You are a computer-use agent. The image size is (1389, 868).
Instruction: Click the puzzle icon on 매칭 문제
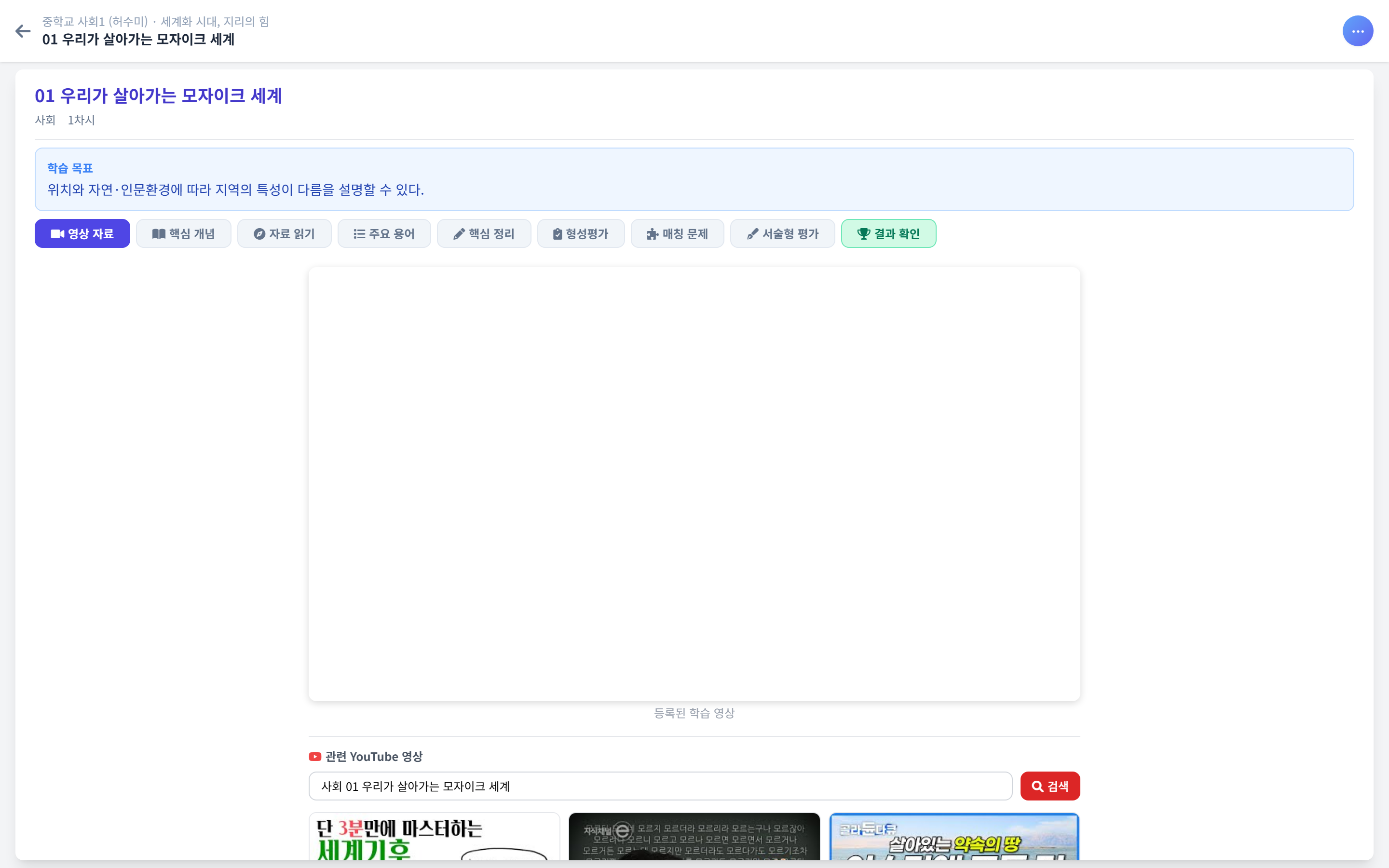coord(652,233)
